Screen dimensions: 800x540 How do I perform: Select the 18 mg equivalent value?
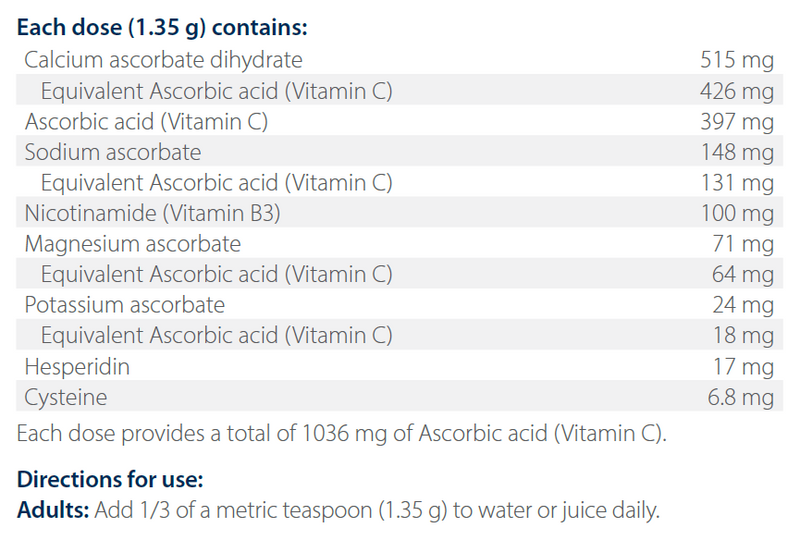[x=743, y=336]
